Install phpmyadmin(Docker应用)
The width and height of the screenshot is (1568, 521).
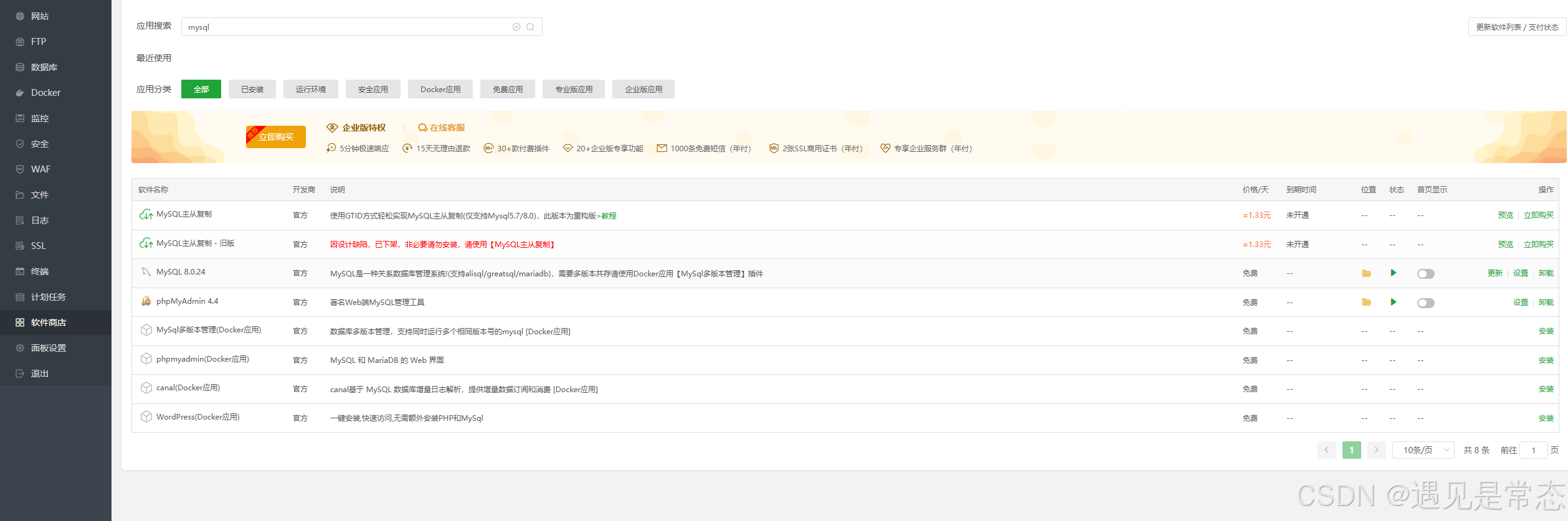pyautogui.click(x=1546, y=360)
